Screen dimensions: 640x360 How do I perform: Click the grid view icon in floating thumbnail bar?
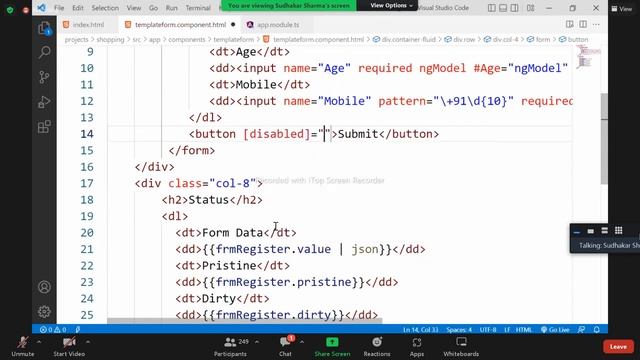(x=618, y=231)
